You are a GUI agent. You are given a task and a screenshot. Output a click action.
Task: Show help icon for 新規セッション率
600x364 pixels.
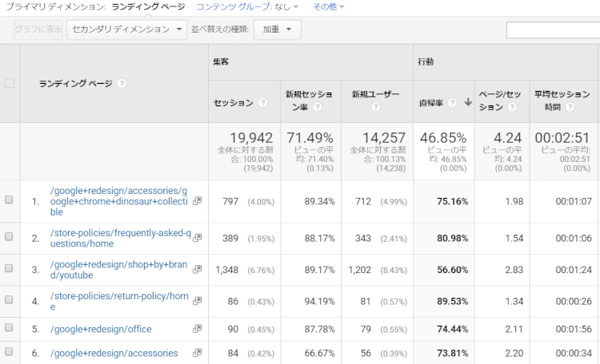(317, 107)
